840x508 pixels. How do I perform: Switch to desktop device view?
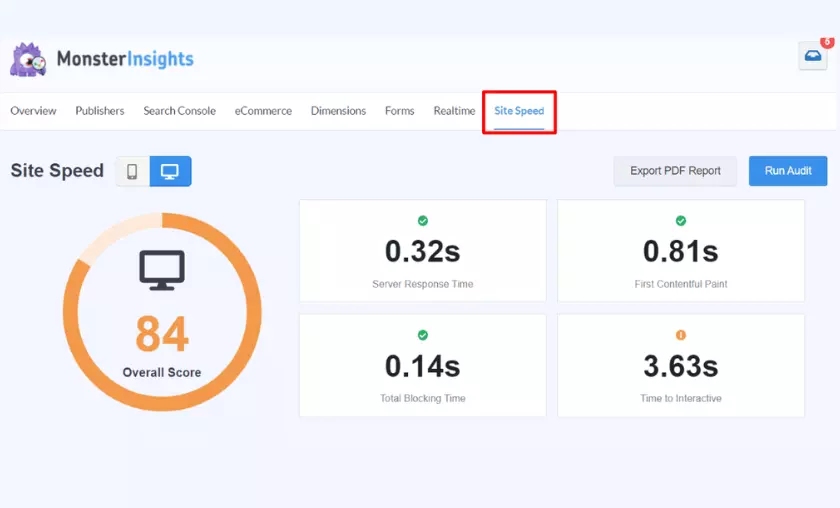tap(170, 171)
